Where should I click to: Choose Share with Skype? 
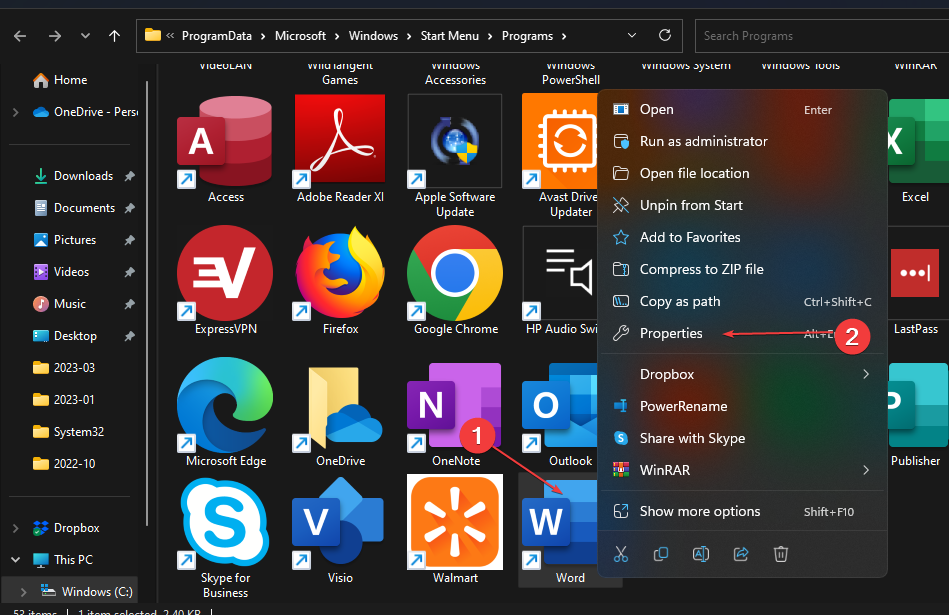[743, 439]
